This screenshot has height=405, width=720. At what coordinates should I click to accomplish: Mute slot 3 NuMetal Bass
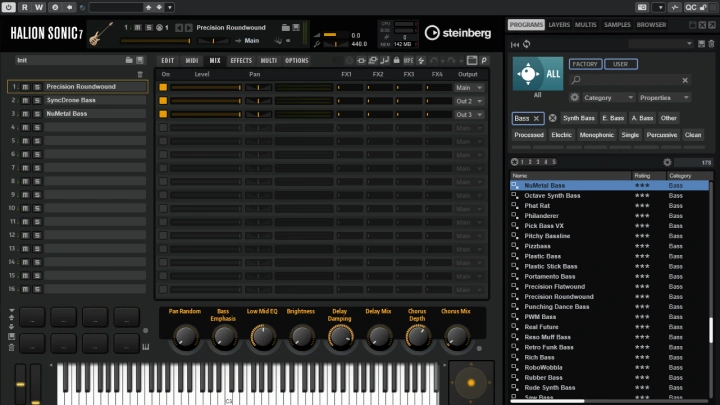[26, 113]
